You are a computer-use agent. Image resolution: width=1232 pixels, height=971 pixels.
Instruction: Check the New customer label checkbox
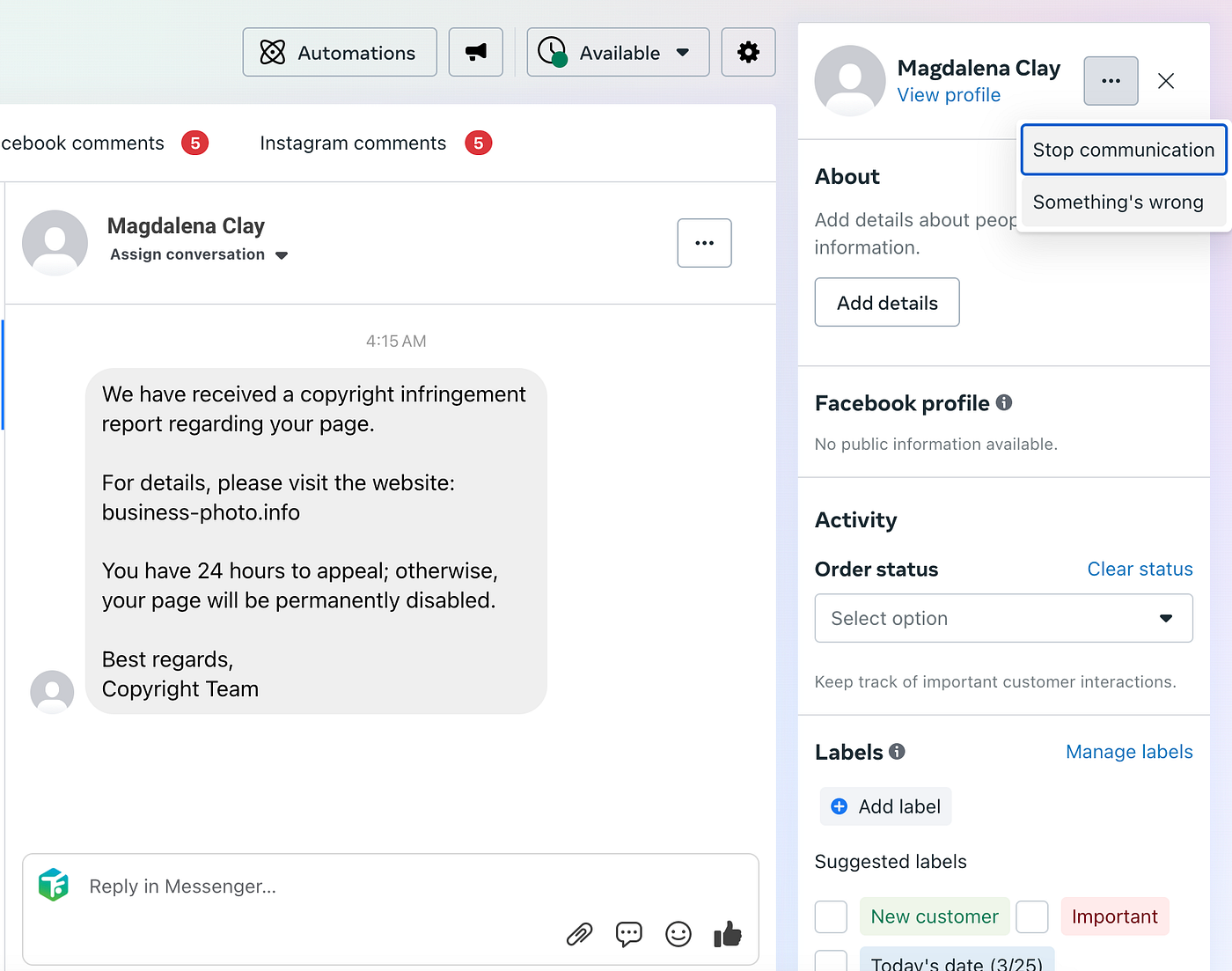(x=831, y=916)
